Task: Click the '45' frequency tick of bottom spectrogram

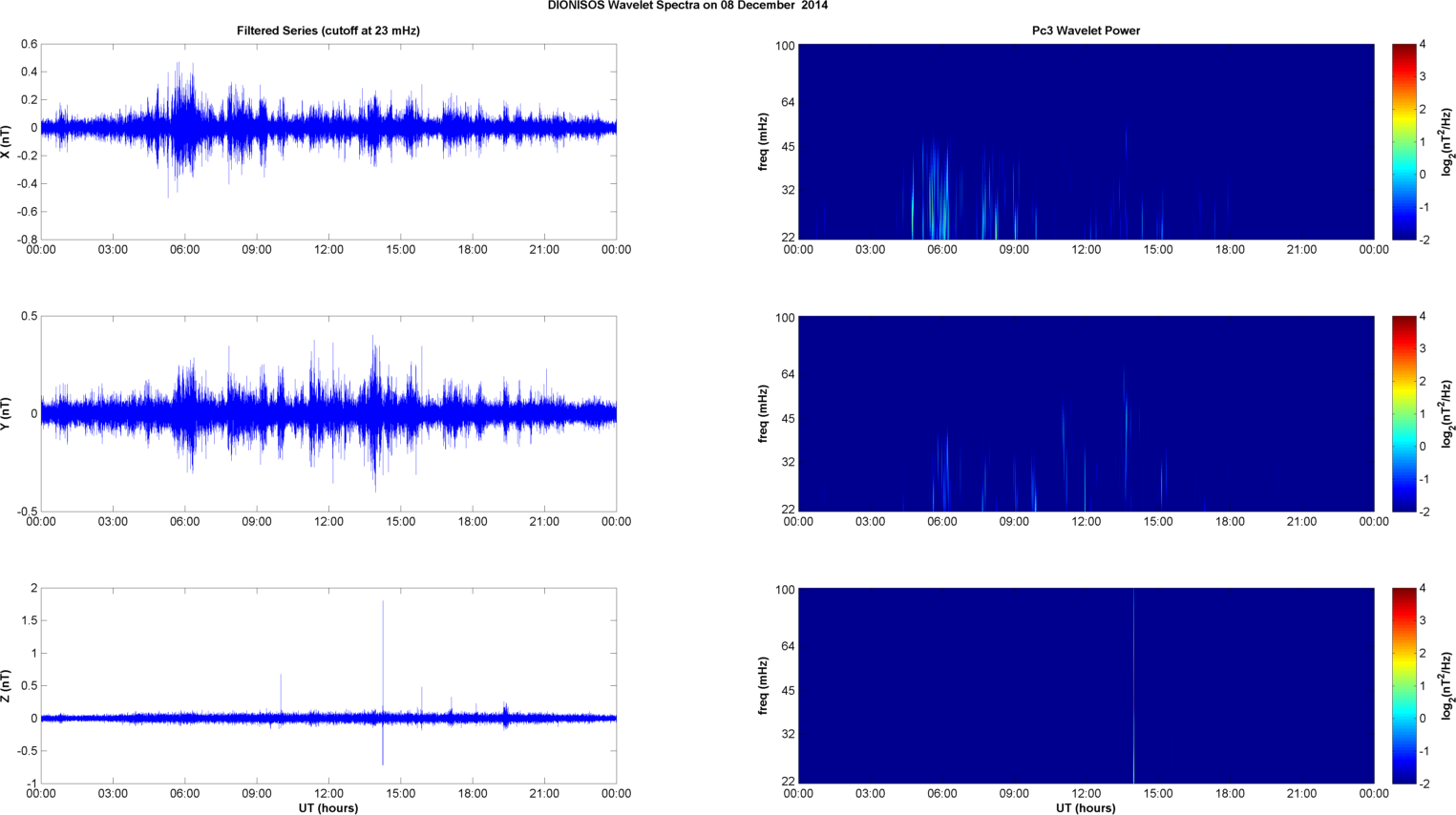Action: (788, 691)
